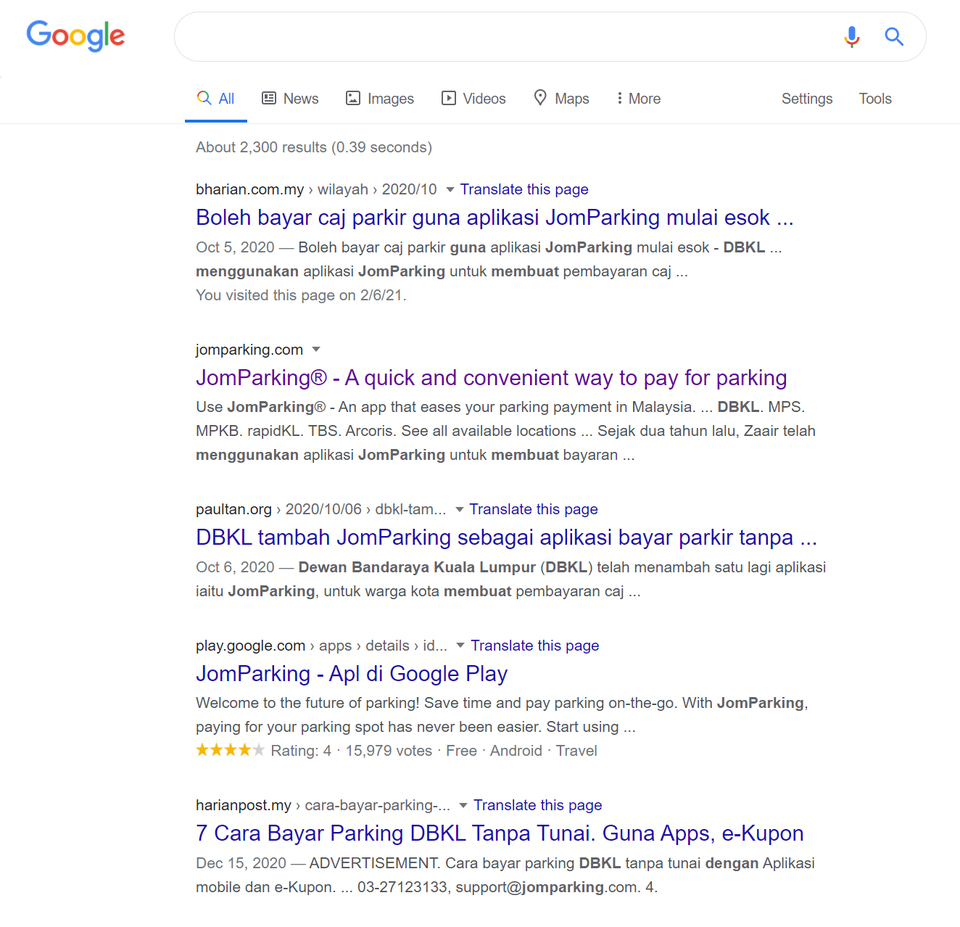
Task: Open Settings in the search bar
Action: tap(807, 99)
